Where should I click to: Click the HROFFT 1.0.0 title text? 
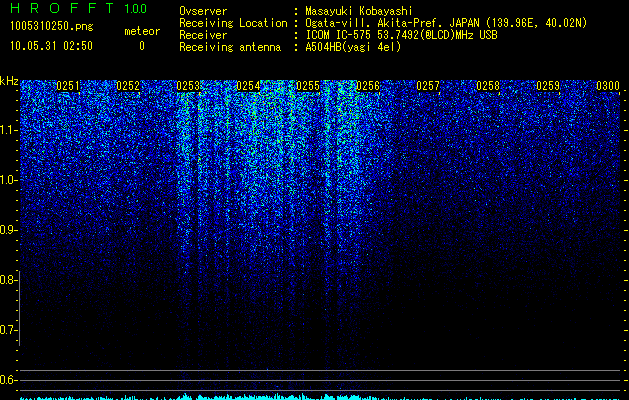tap(78, 8)
